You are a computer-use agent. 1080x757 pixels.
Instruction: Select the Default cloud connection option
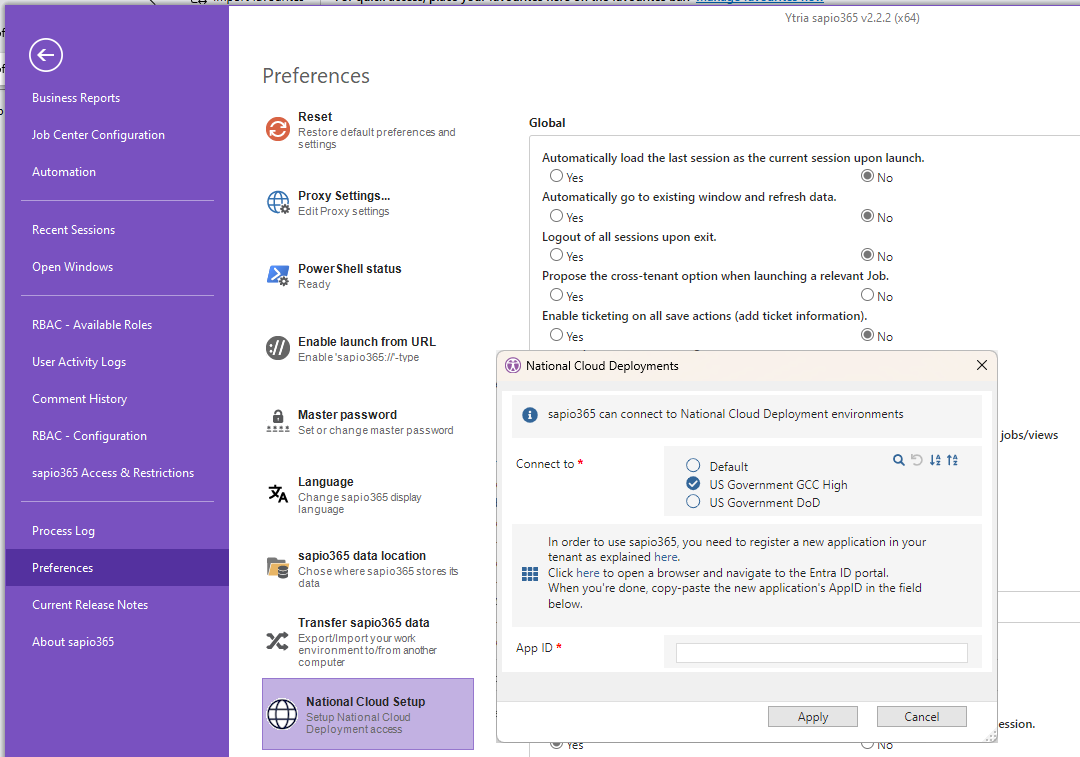pos(693,466)
